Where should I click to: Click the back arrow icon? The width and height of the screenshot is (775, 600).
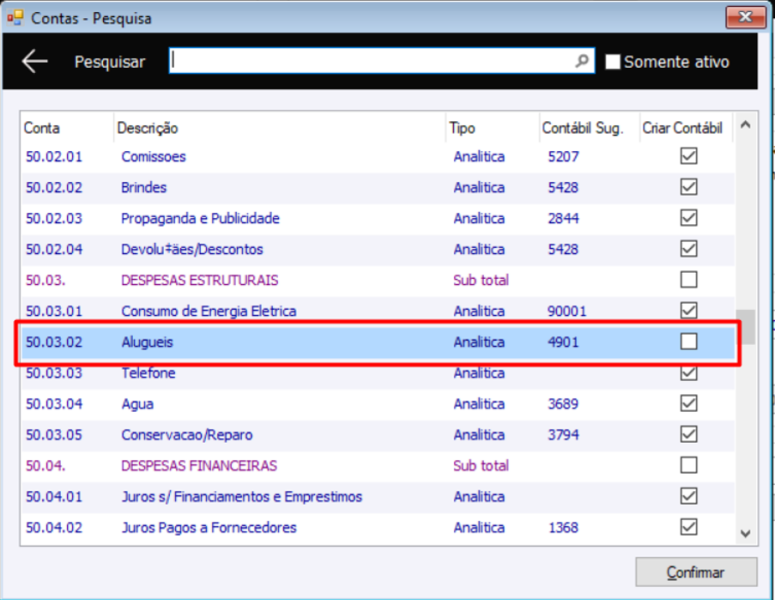35,61
